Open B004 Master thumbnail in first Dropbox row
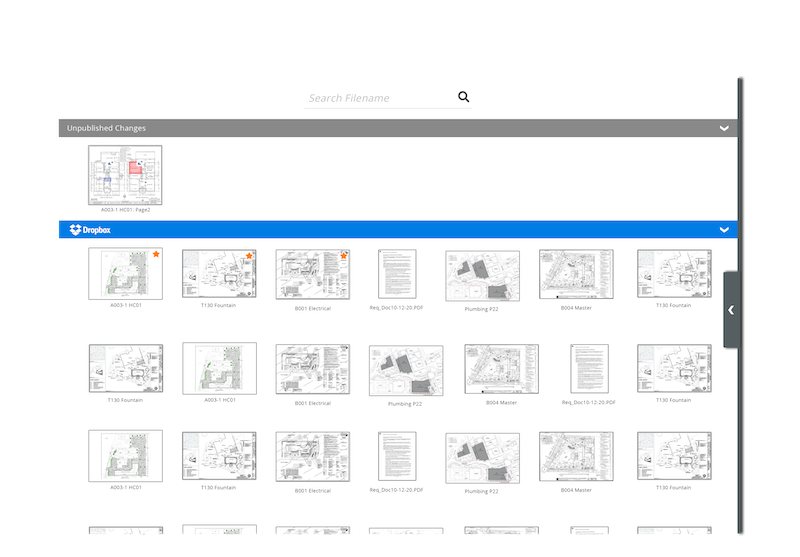The image size is (800, 557). [576, 274]
